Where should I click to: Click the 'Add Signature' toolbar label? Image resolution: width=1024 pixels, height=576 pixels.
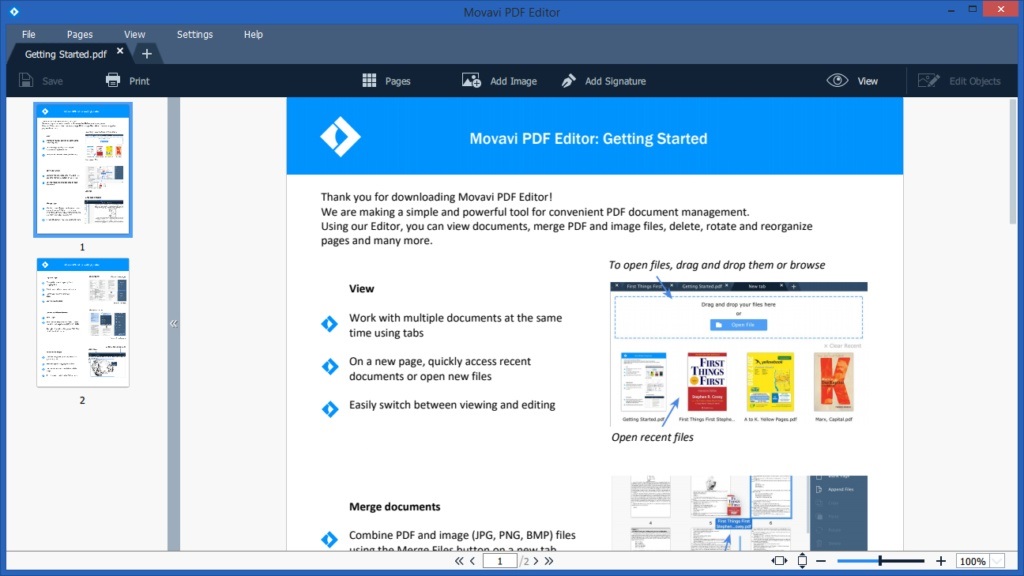point(615,81)
